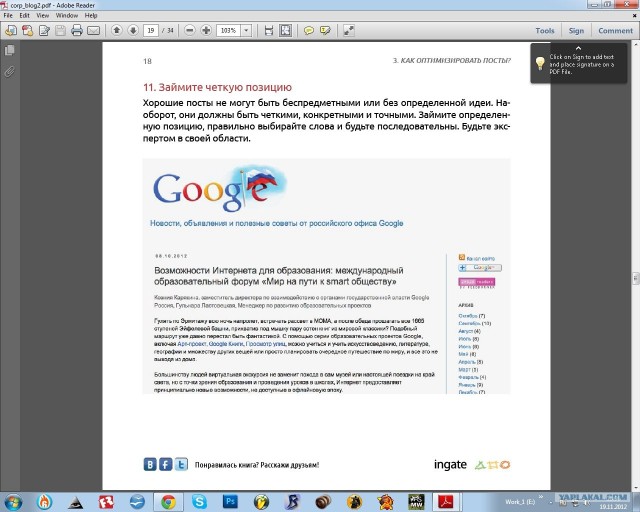Open the attachments paperclip panel
The image size is (640, 512).
pyautogui.click(x=9, y=71)
